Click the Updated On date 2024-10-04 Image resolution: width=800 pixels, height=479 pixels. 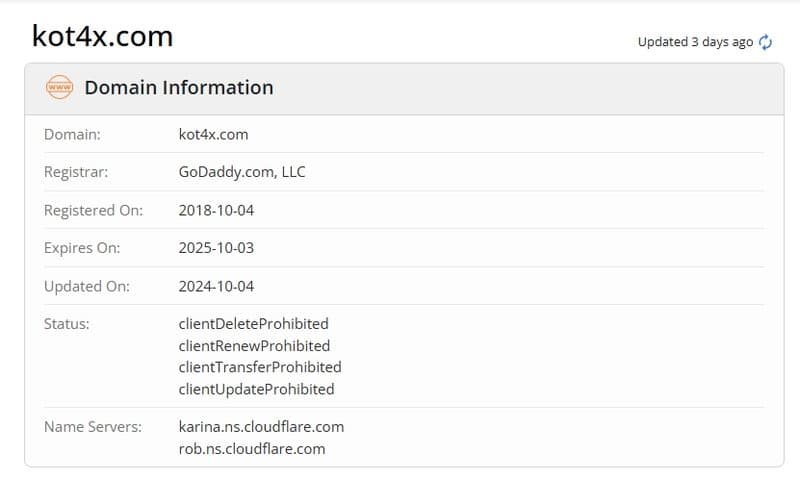(216, 286)
